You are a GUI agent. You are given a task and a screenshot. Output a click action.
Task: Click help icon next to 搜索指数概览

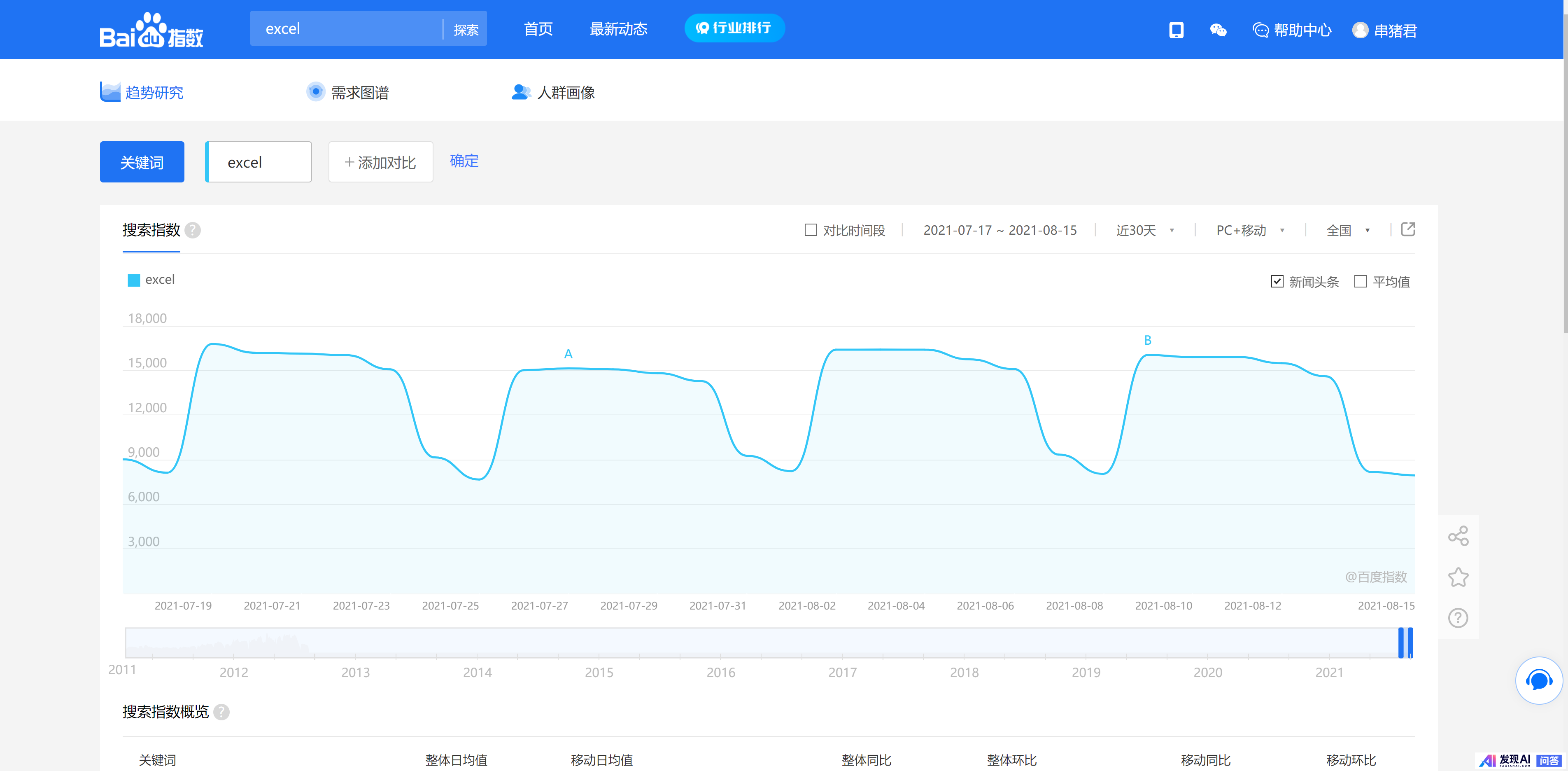point(221,712)
